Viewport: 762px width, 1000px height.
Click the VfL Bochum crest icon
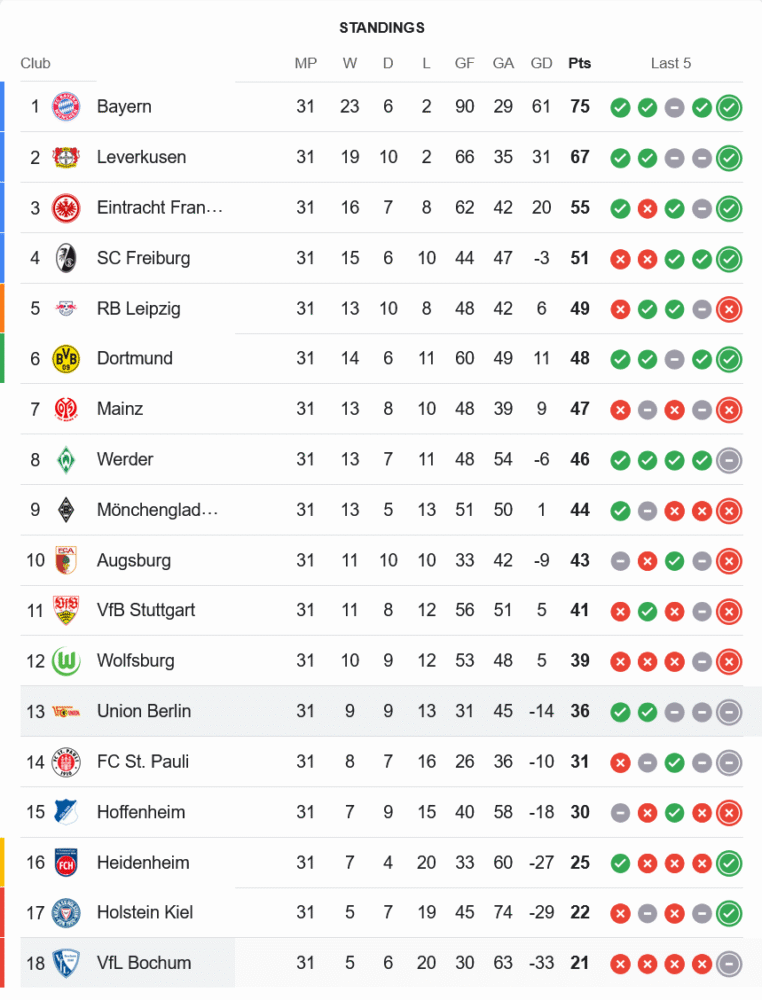pos(66,963)
